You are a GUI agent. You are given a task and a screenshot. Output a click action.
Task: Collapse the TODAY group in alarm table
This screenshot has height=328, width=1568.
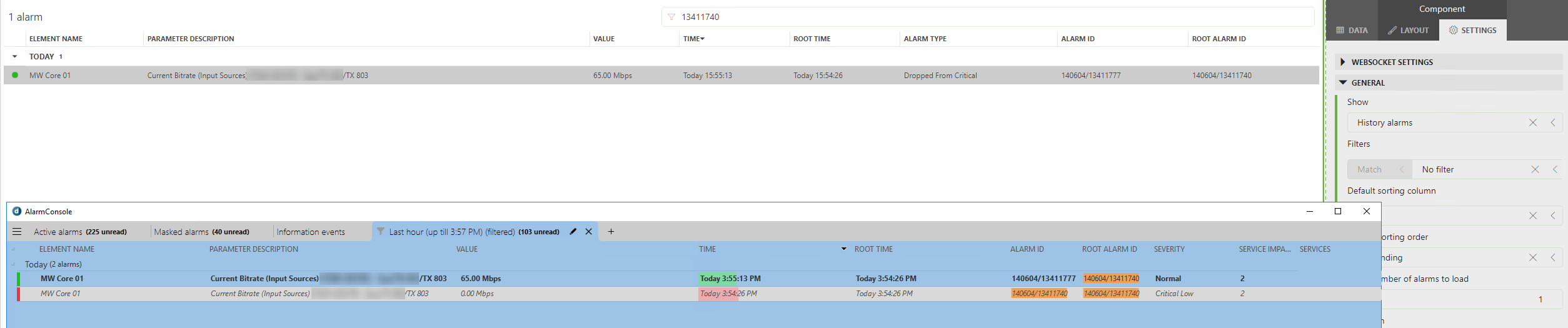[x=14, y=56]
